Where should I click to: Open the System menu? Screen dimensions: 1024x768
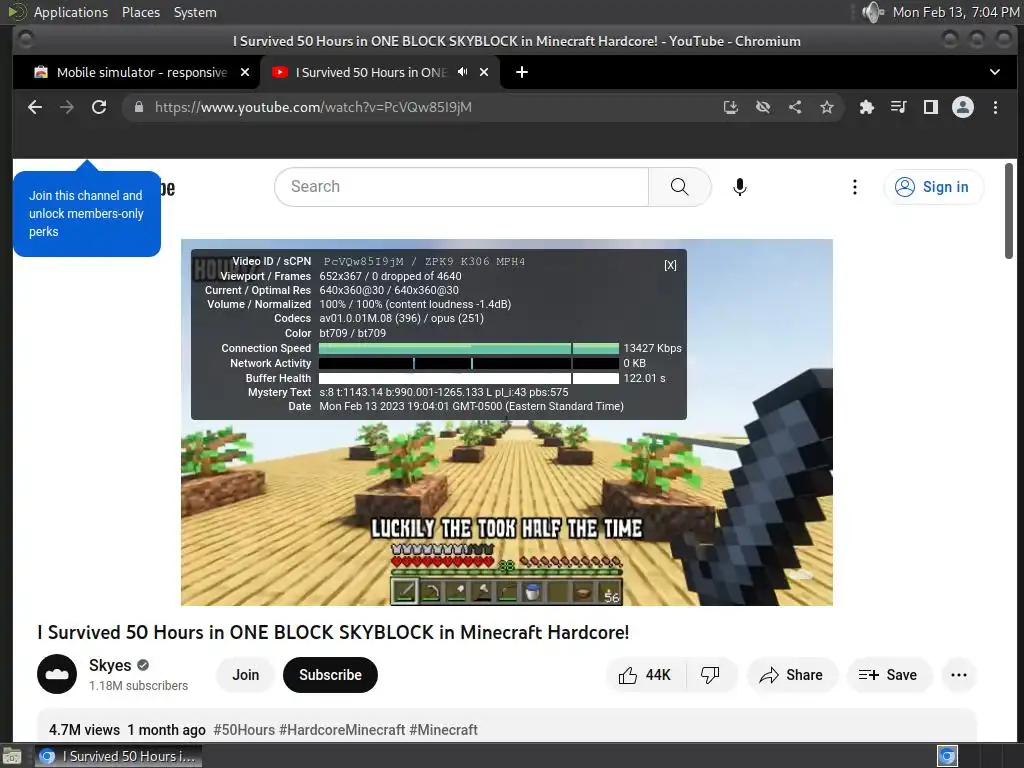coord(195,12)
